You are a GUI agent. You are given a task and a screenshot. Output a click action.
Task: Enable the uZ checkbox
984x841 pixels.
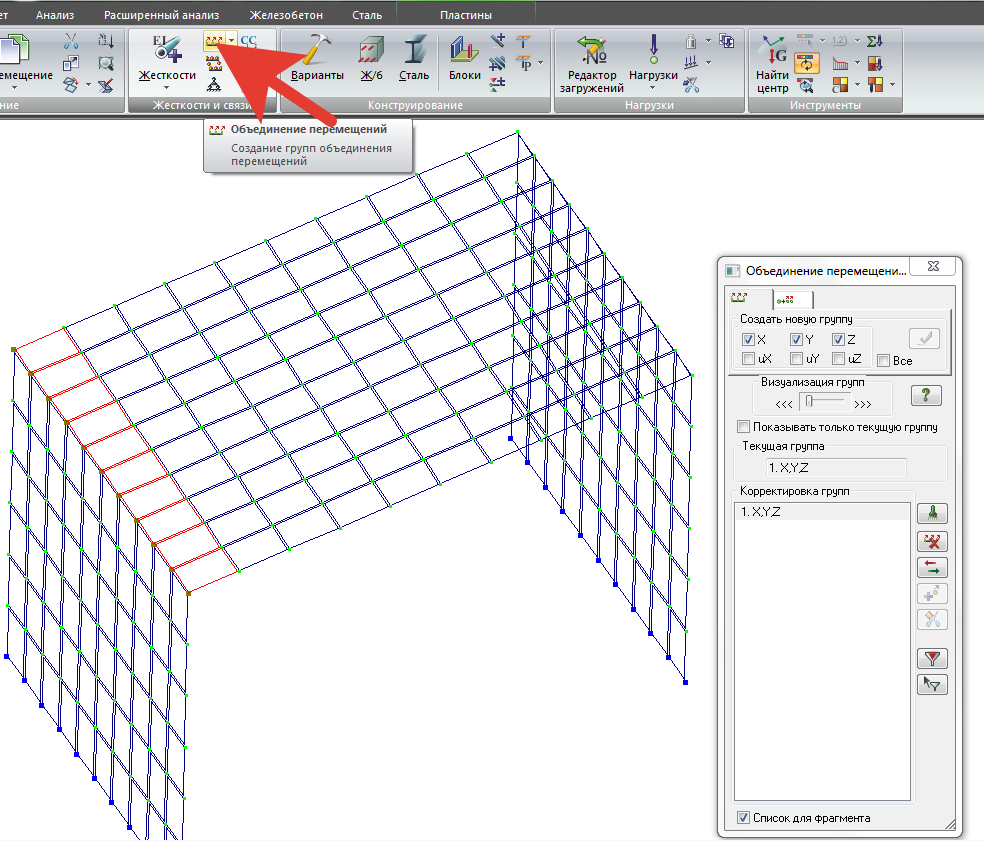click(838, 358)
